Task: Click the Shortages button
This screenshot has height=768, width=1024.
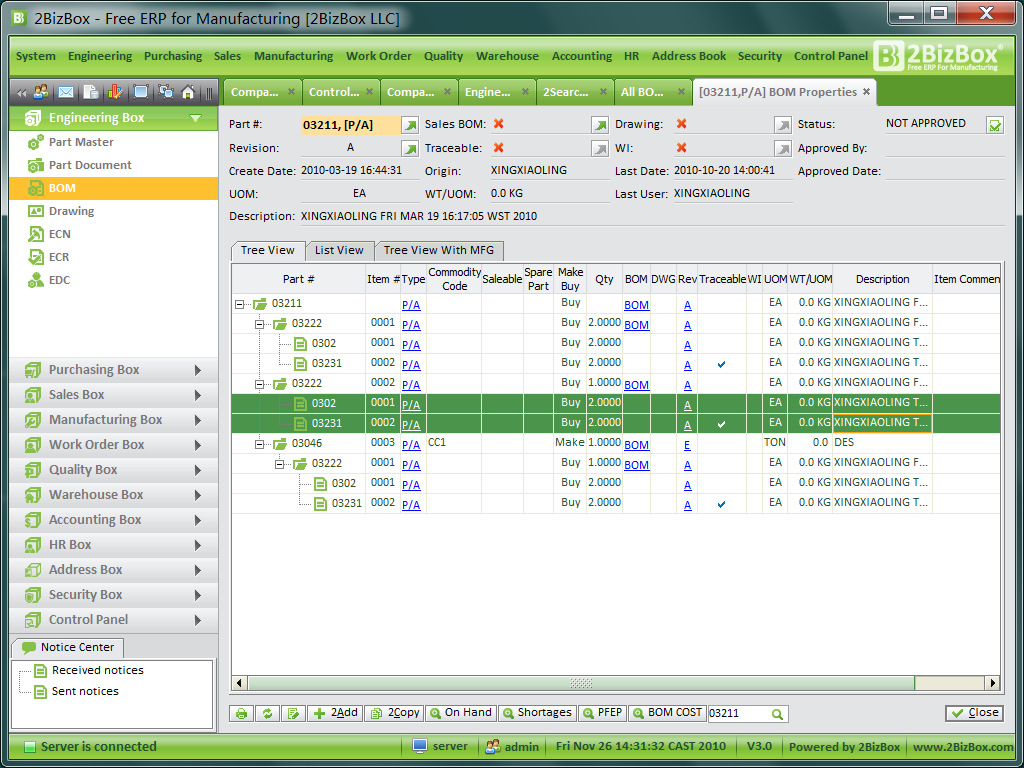Action: [537, 713]
